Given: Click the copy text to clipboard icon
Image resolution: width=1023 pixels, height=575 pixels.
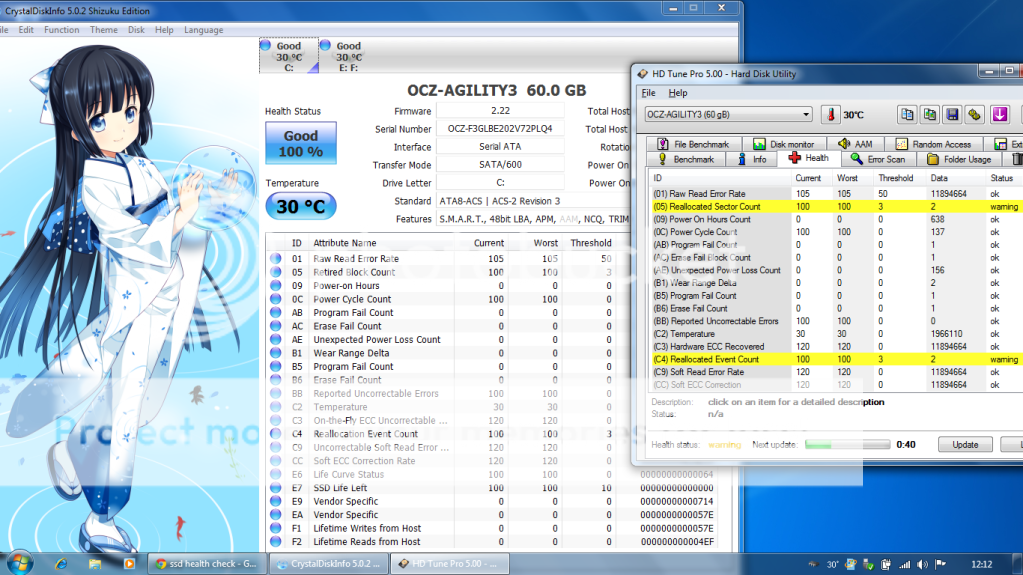Looking at the screenshot, I should (906, 114).
